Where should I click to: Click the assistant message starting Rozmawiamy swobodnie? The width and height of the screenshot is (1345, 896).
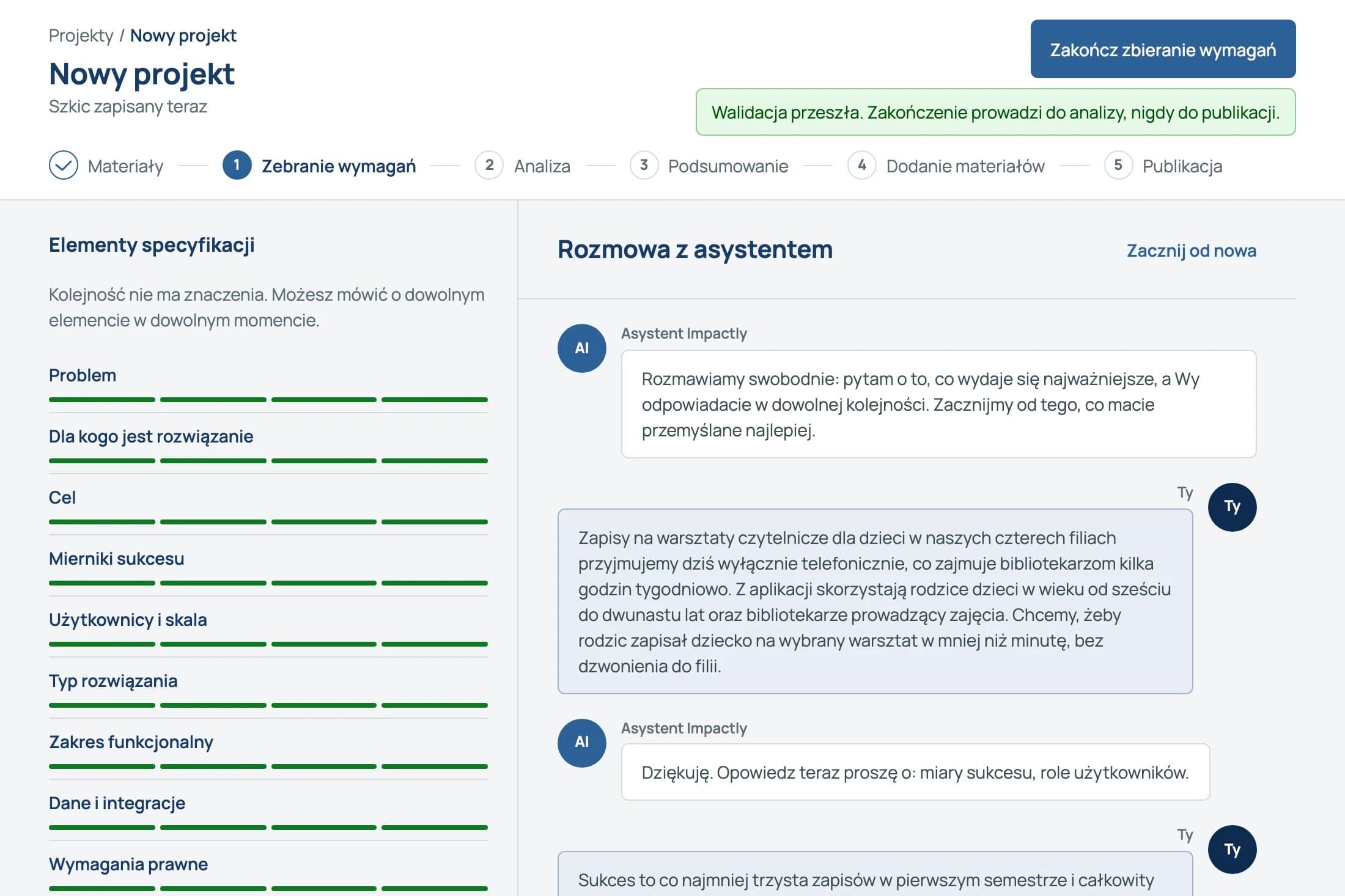[938, 404]
